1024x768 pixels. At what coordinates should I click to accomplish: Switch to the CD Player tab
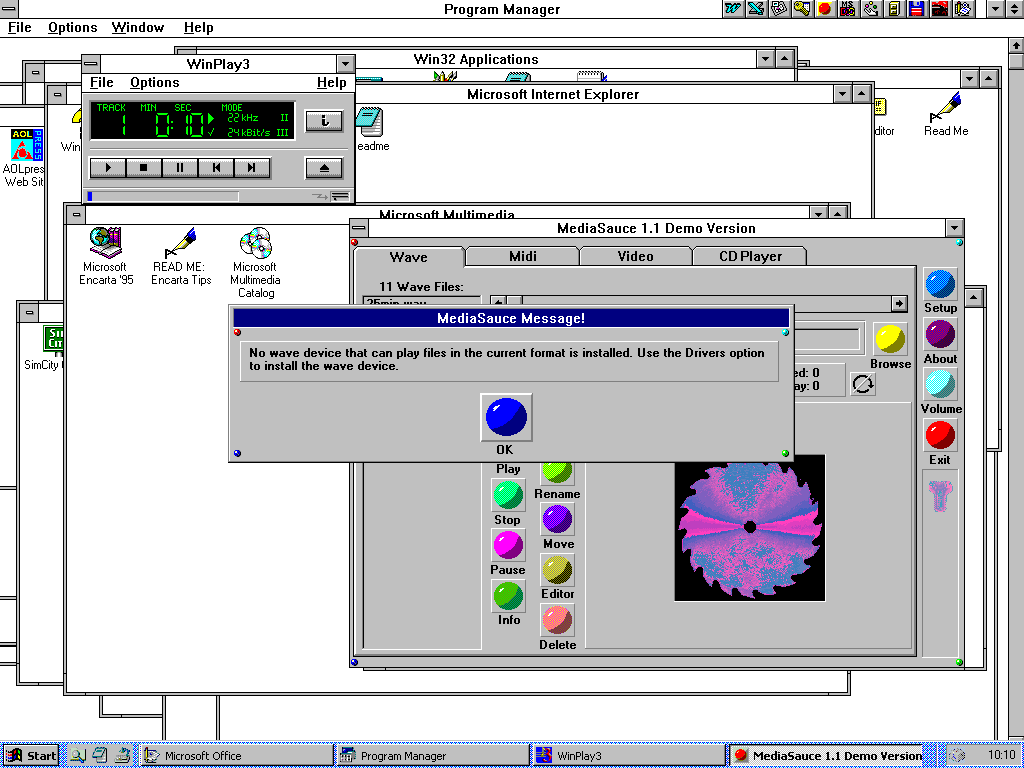point(750,256)
